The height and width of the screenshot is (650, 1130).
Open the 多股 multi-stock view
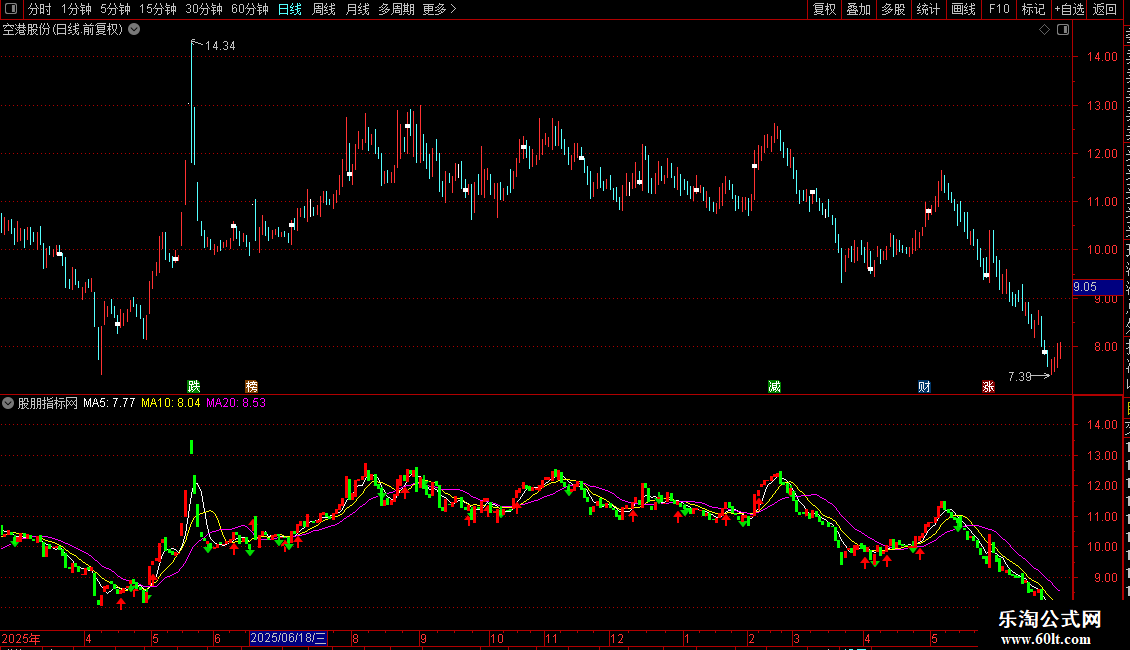tap(893, 9)
